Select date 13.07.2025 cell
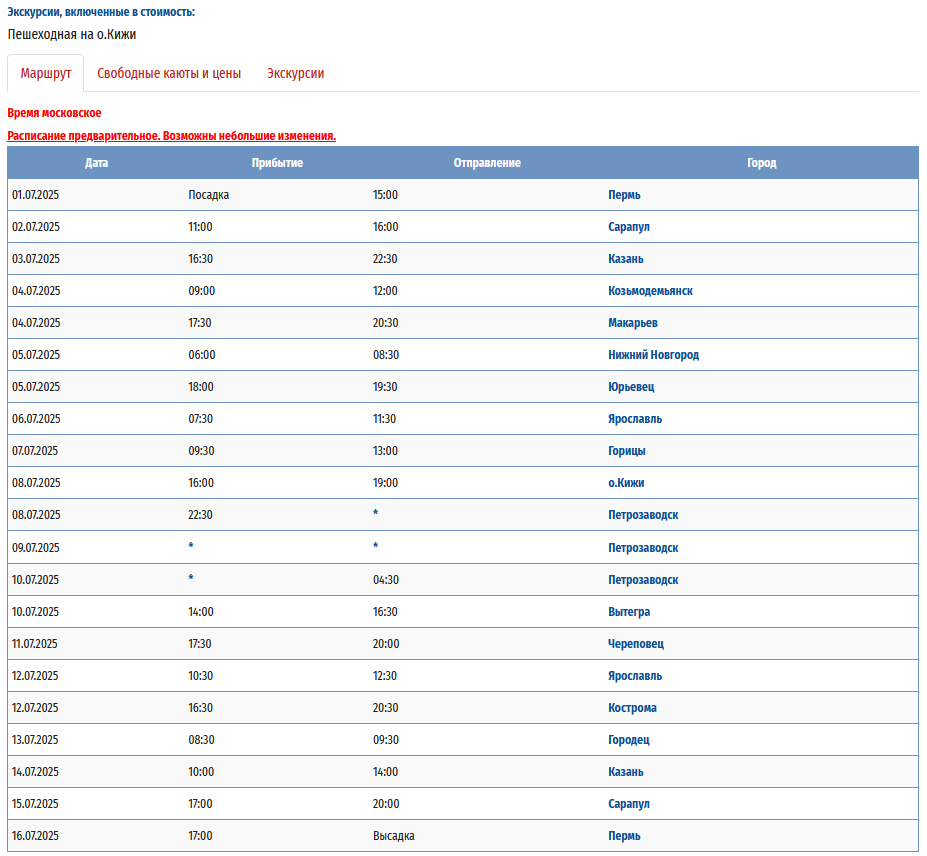927x856 pixels. click(35, 740)
